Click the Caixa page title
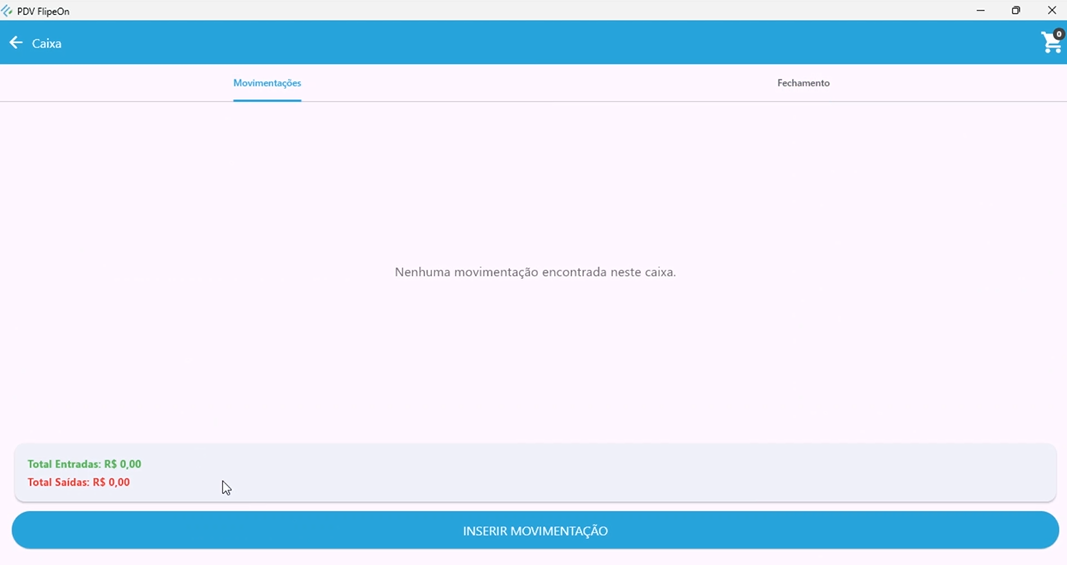The height and width of the screenshot is (565, 1067). pos(47,44)
